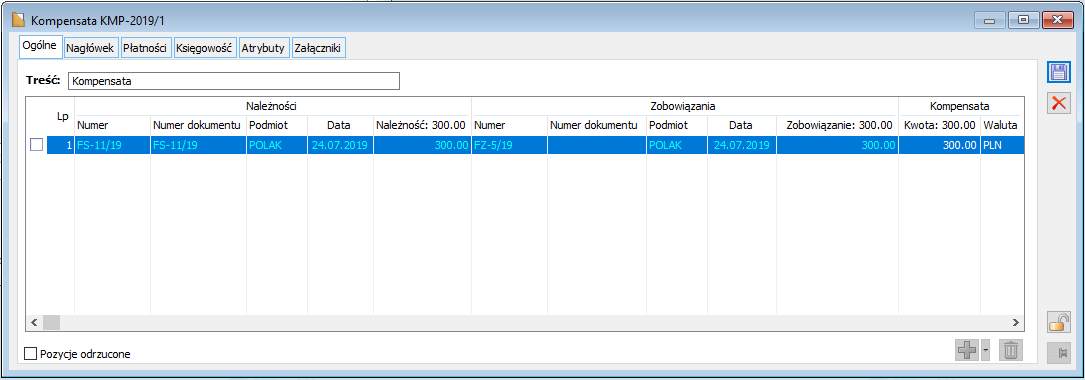
Task: Click the Należność: 300.00 column header
Action: point(422,125)
